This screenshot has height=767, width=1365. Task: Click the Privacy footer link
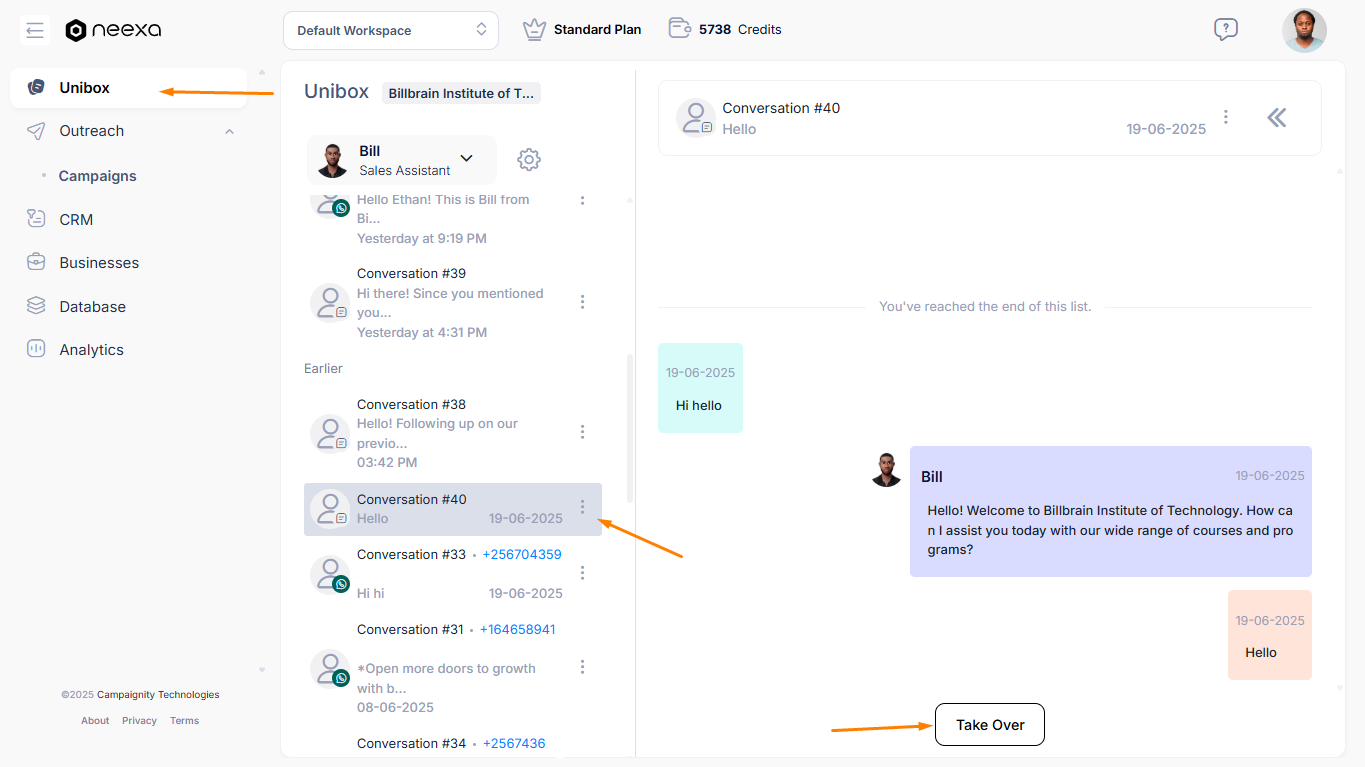(x=139, y=721)
